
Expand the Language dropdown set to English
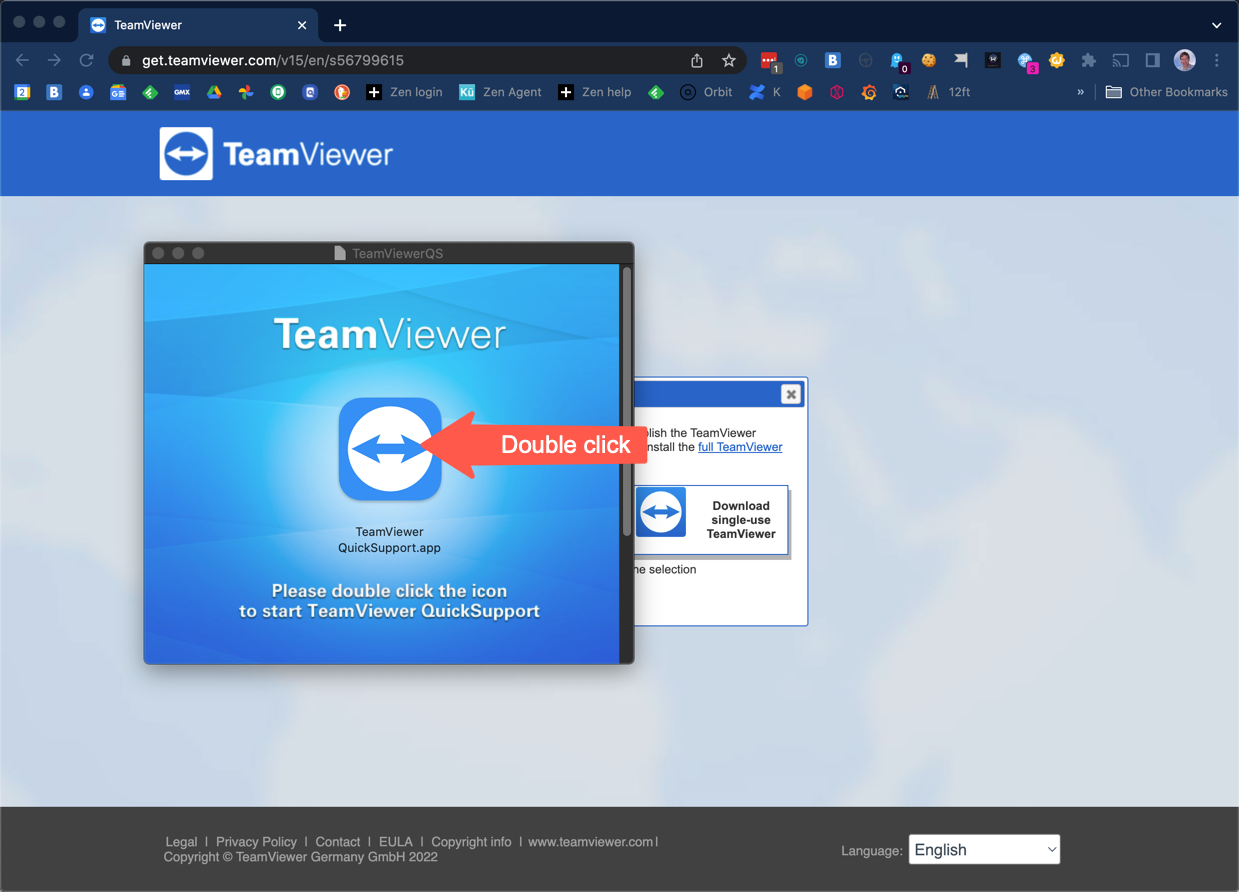coord(984,849)
